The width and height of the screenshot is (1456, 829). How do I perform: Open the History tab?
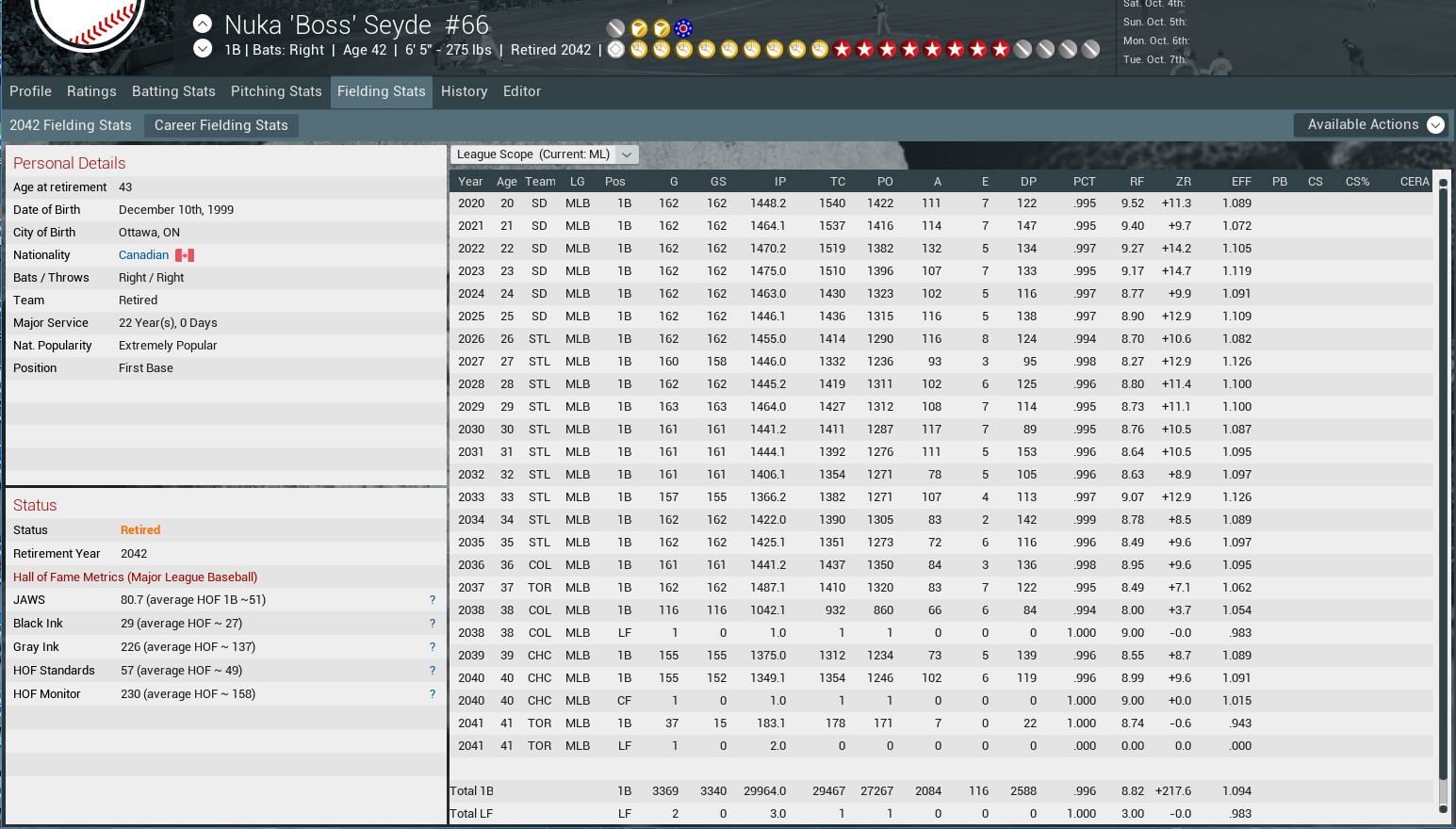click(x=464, y=91)
